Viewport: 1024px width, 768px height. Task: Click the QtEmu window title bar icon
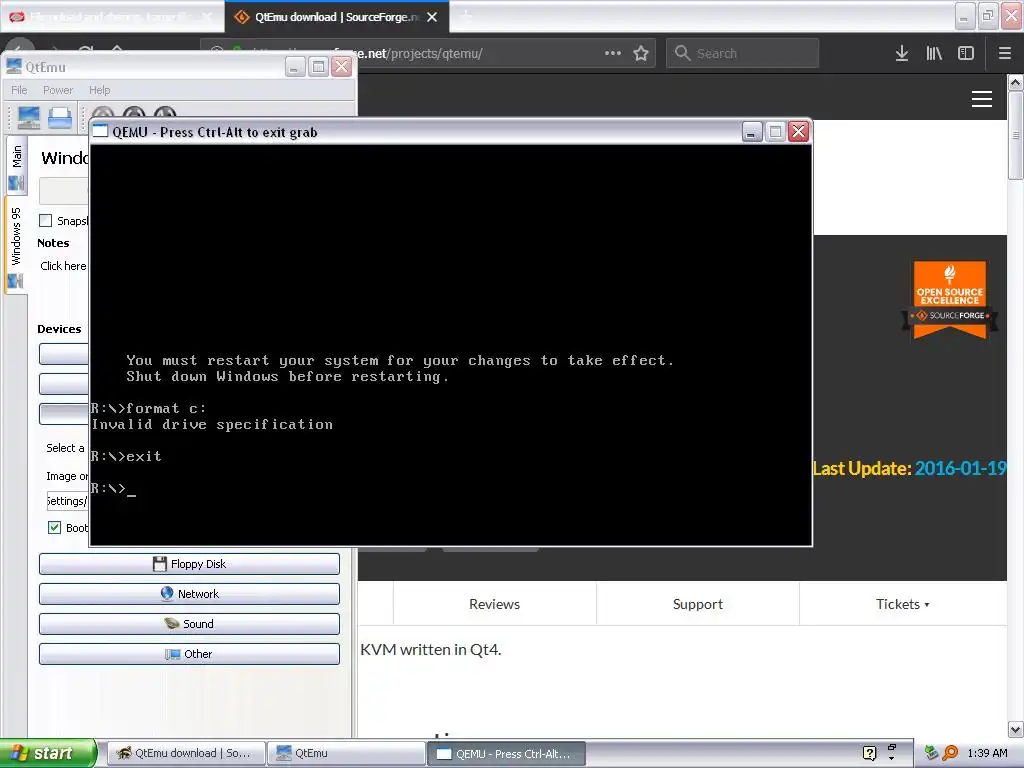click(x=14, y=66)
